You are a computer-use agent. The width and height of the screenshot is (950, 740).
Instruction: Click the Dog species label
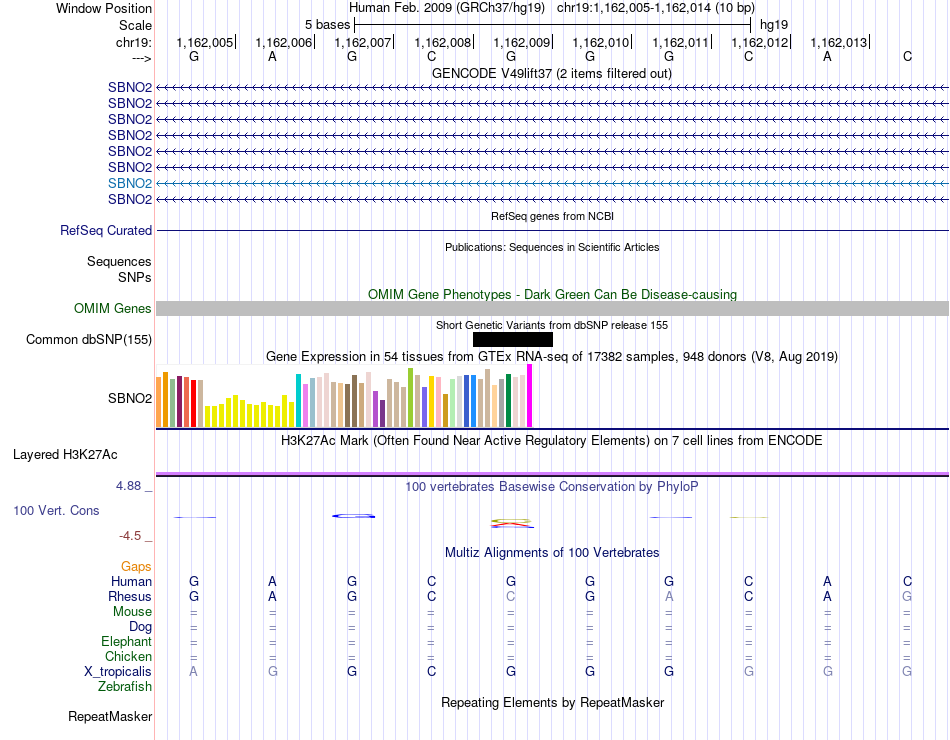[140, 627]
